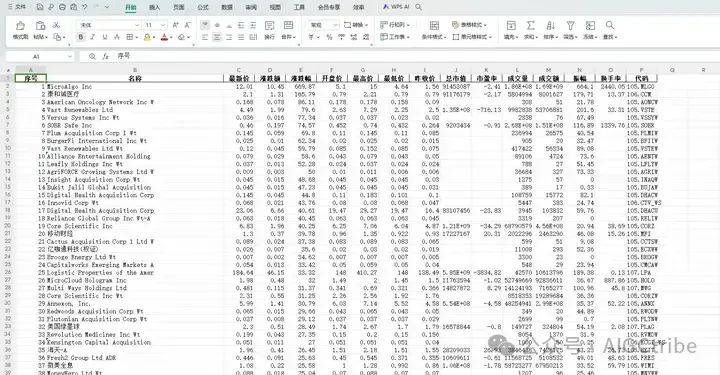The width and height of the screenshot is (720, 375).
Task: Click the Sort (排序) icon
Action: coord(550,26)
